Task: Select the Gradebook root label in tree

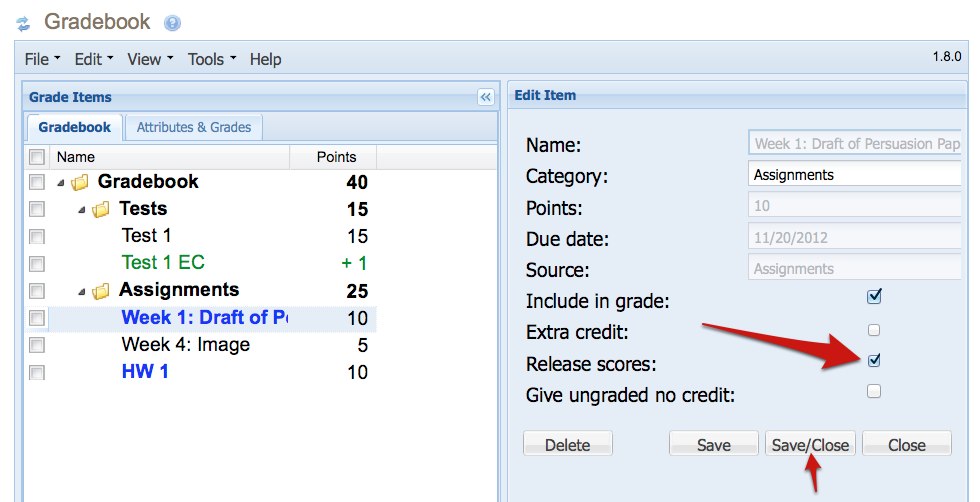Action: 148,181
